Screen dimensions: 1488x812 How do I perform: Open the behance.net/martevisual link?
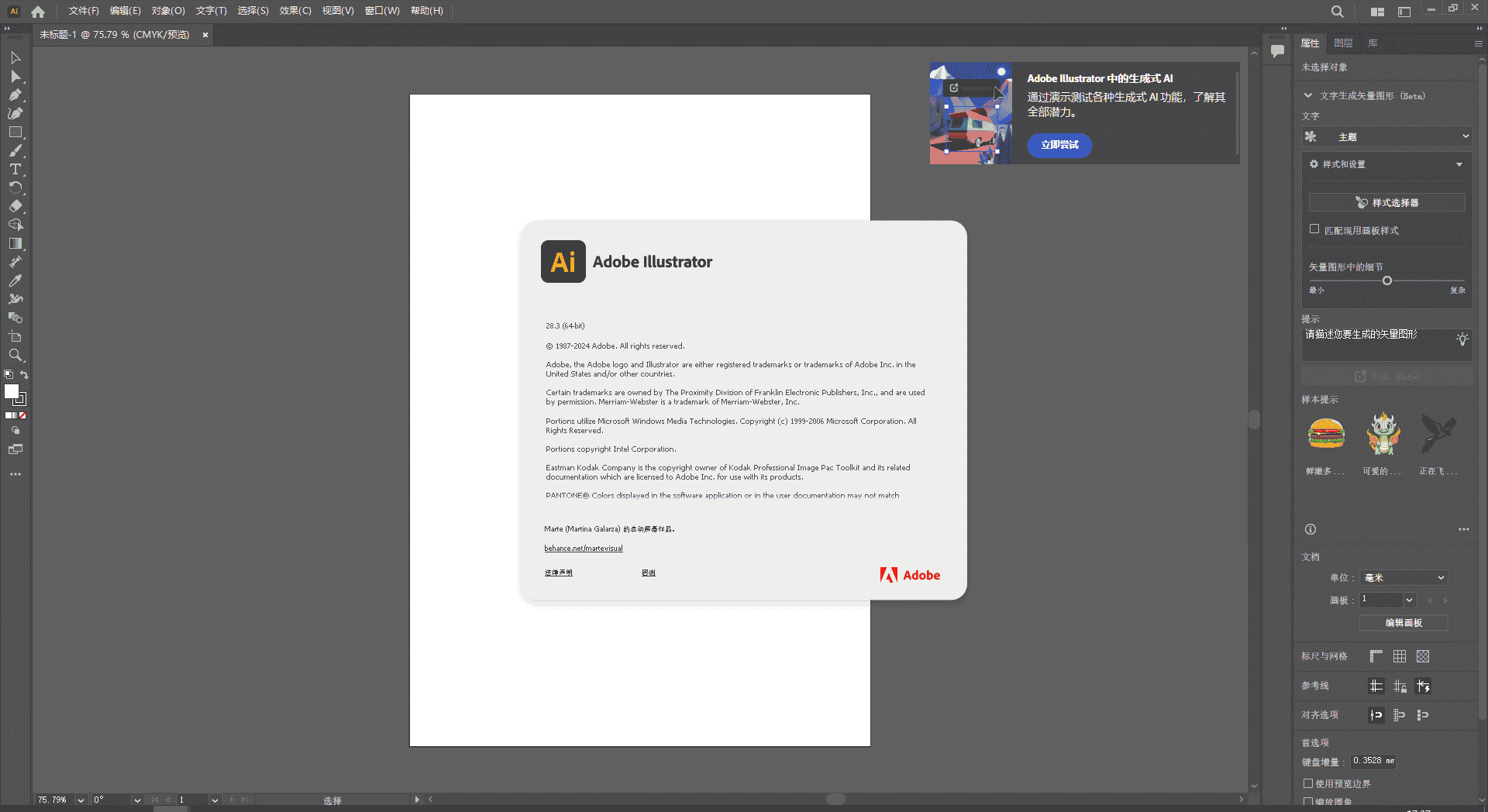pos(583,548)
